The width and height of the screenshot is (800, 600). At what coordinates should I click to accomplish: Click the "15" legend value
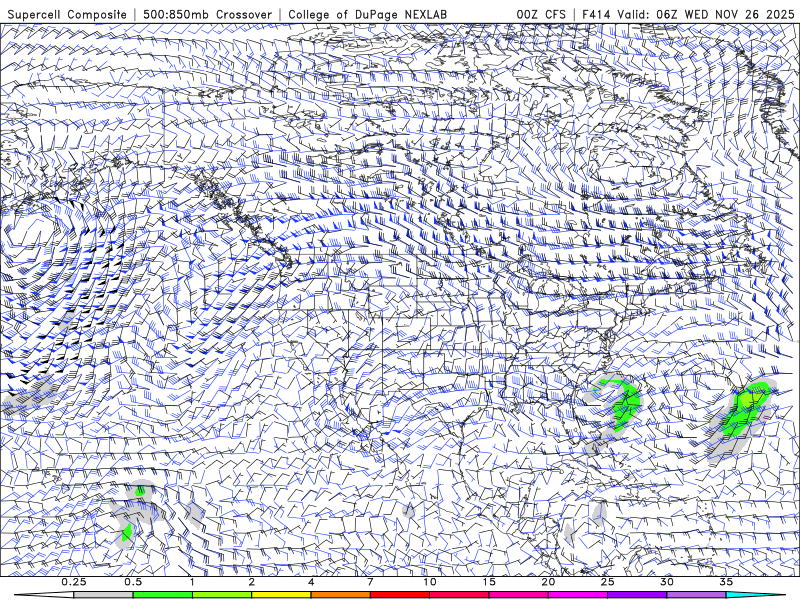(489, 582)
